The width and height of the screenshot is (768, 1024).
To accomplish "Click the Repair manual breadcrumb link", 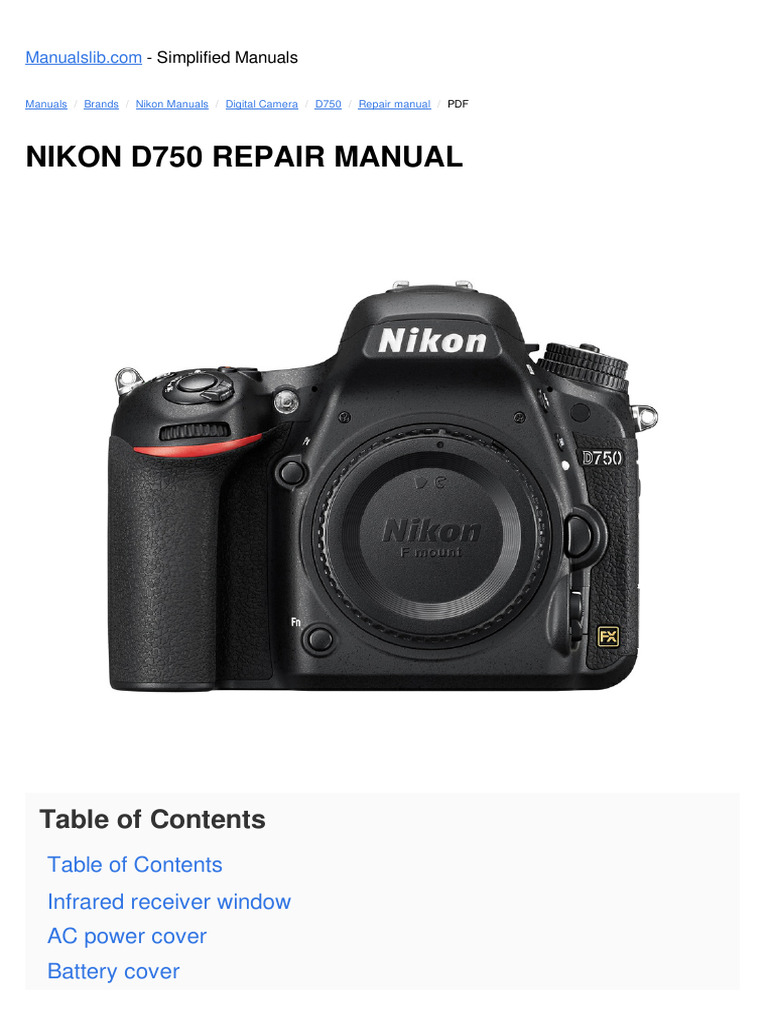I will pyautogui.click(x=394, y=104).
